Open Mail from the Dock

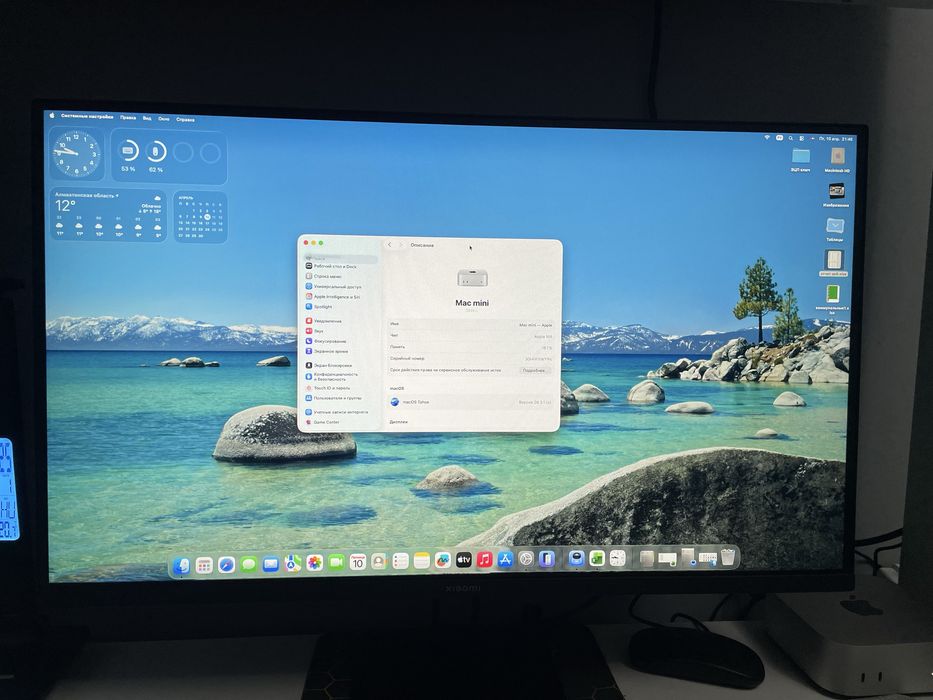point(271,564)
